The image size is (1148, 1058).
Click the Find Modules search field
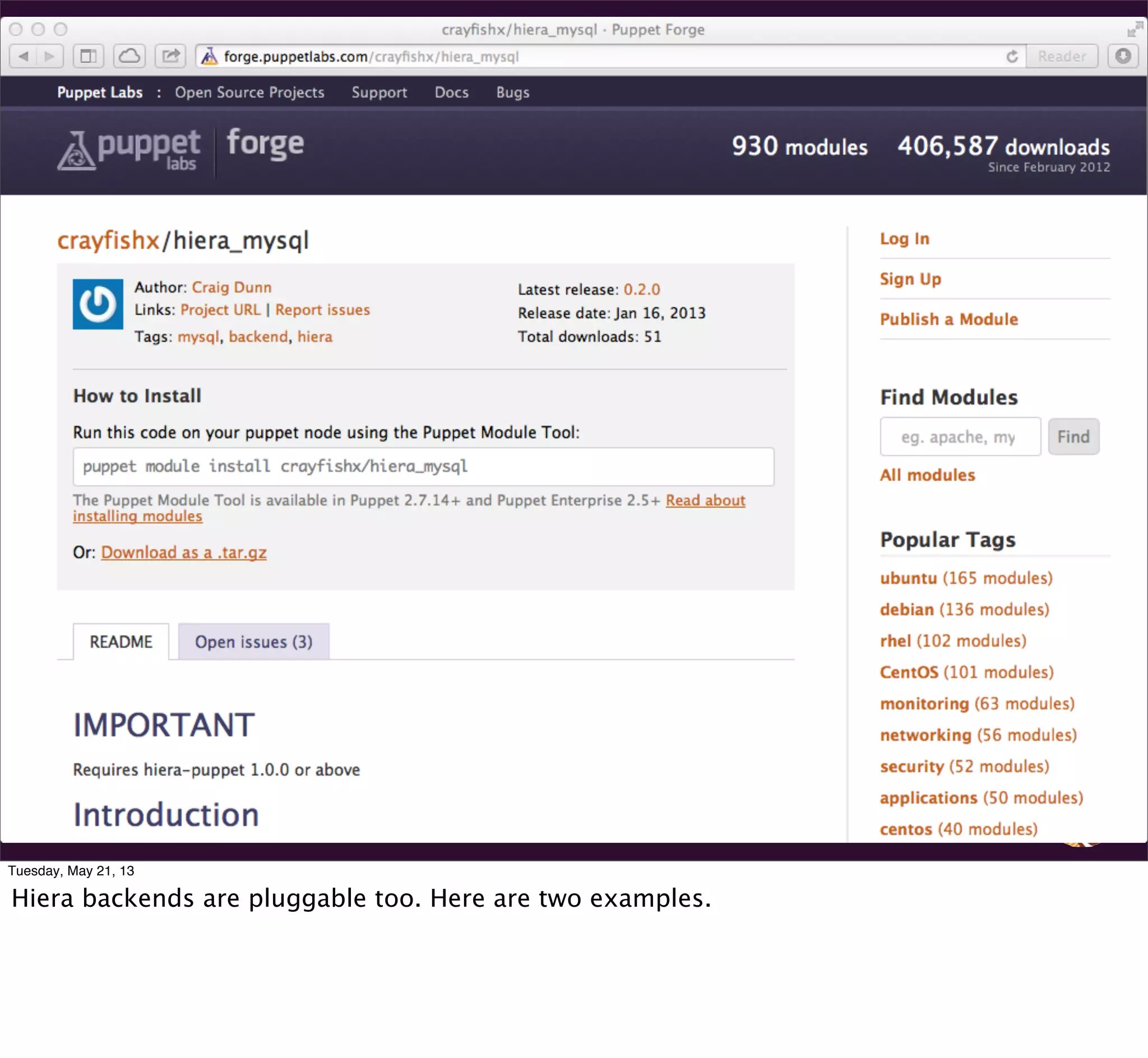(960, 437)
